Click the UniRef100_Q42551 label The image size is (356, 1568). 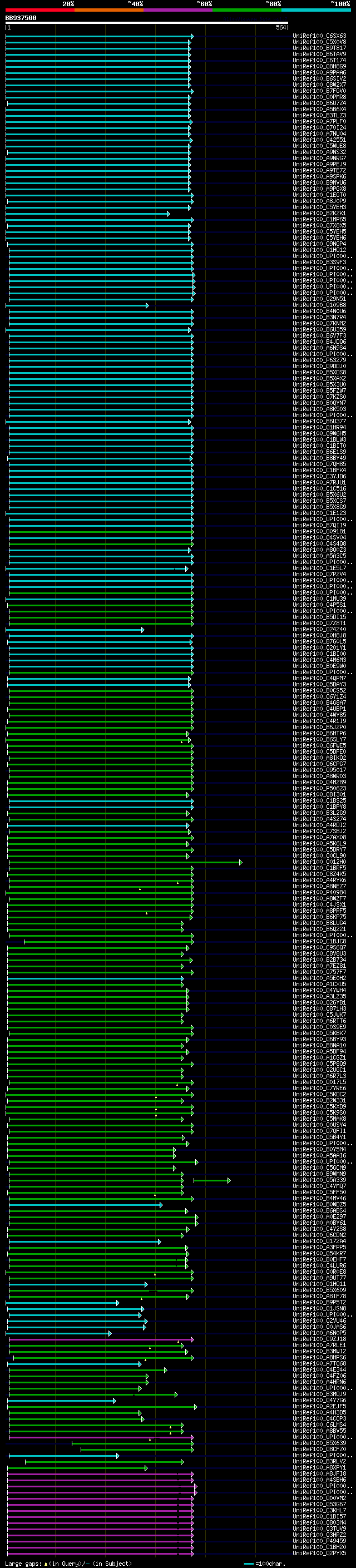coord(319,140)
